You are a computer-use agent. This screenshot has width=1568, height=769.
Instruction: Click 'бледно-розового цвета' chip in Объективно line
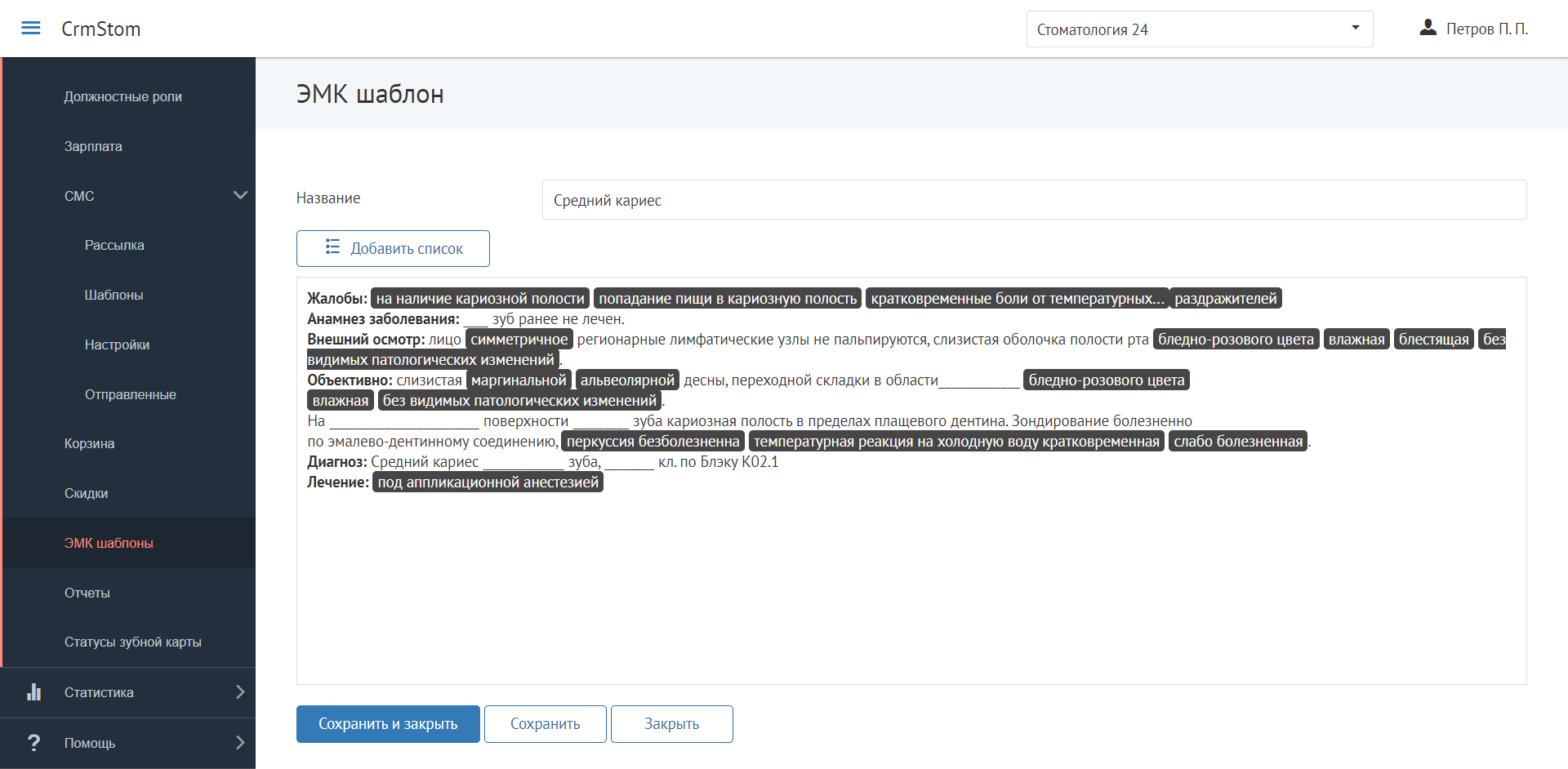[1107, 380]
